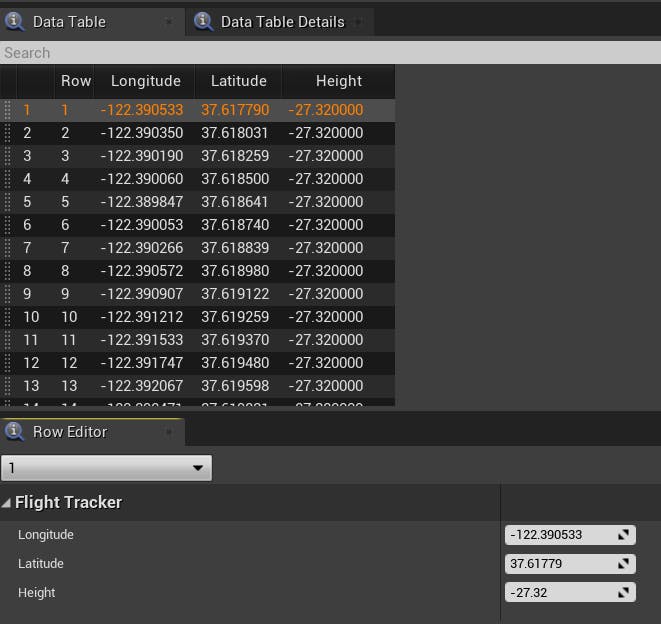This screenshot has width=661, height=624.
Task: Select longitude cell -122.389847
Action: [142, 202]
